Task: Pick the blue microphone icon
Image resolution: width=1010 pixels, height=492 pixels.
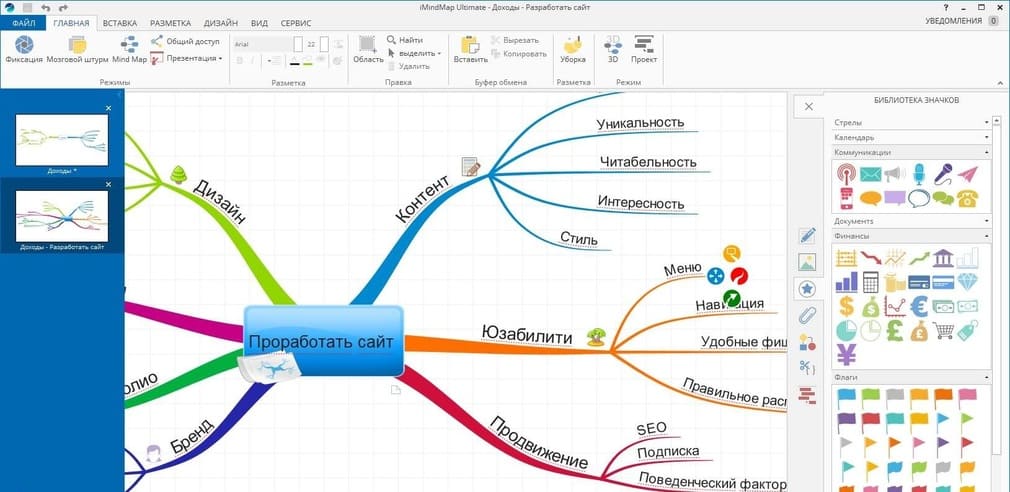Action: point(919,174)
